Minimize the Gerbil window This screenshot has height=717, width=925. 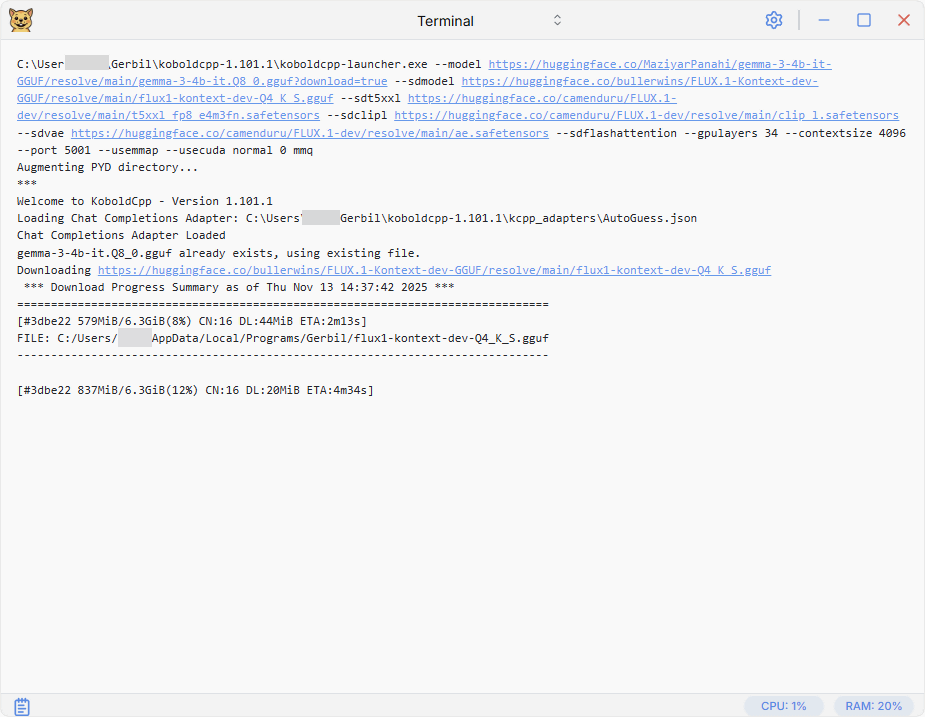coord(824,20)
